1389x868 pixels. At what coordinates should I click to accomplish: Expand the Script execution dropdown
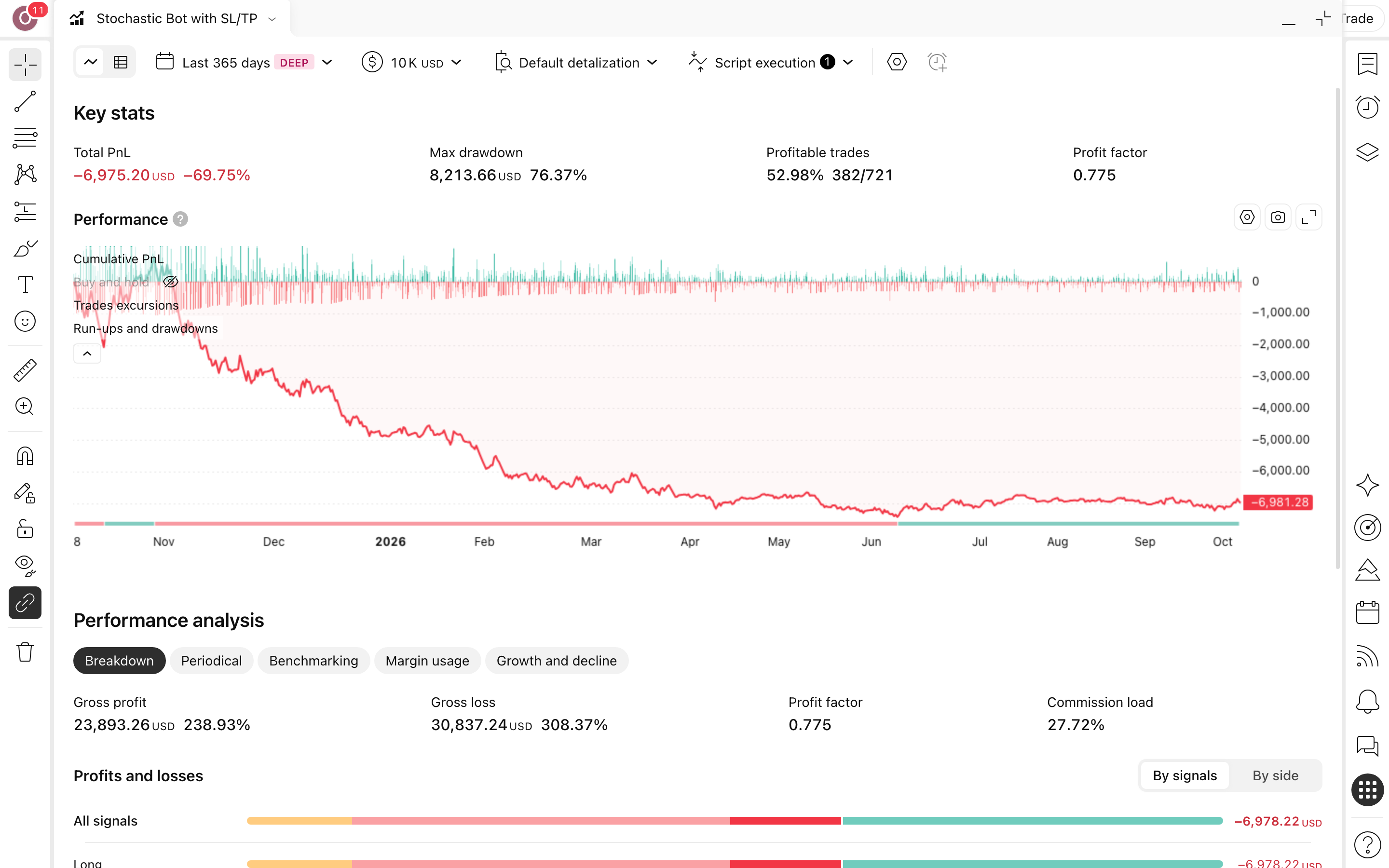[x=771, y=63]
